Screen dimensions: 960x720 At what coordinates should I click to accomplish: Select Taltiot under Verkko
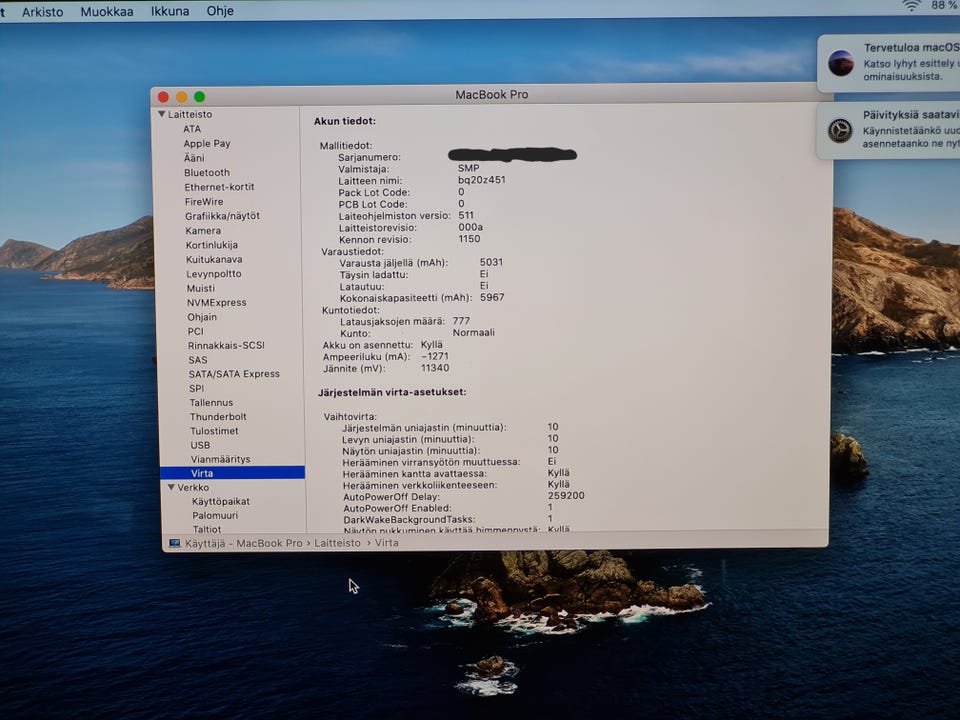pos(207,529)
